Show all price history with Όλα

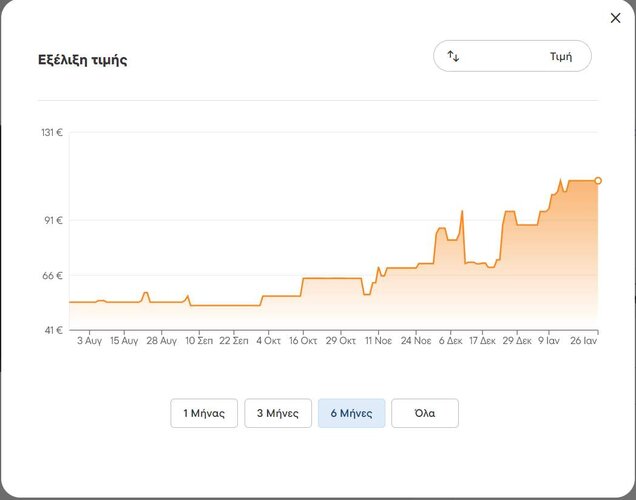(425, 413)
